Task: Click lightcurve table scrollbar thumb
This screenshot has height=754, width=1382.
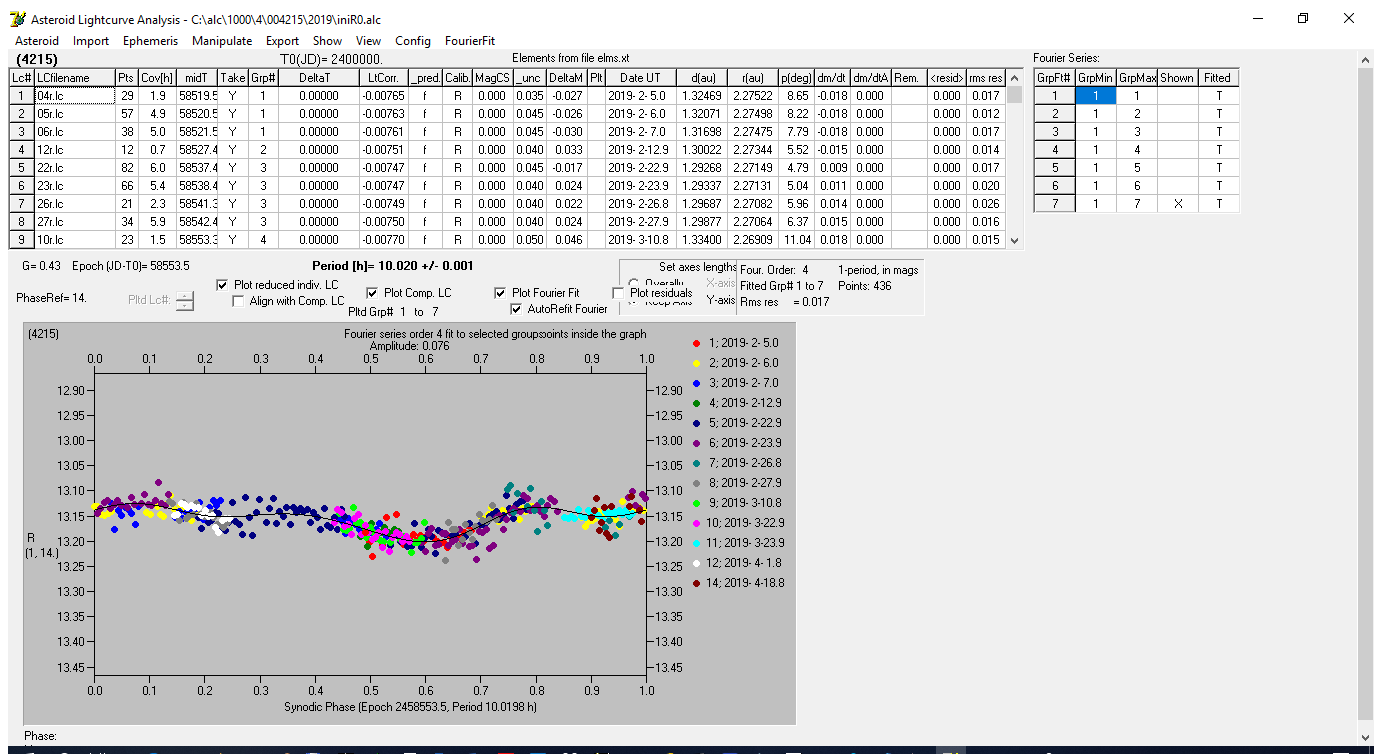Action: (1015, 95)
